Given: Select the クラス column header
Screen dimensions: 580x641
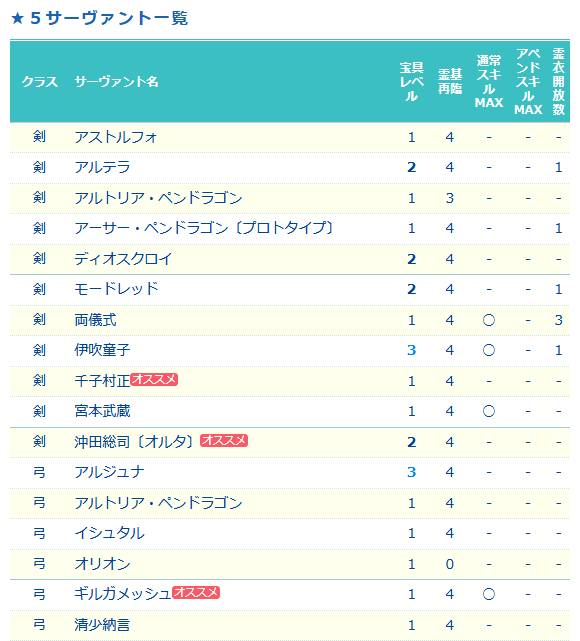Looking at the screenshot, I should point(39,81).
